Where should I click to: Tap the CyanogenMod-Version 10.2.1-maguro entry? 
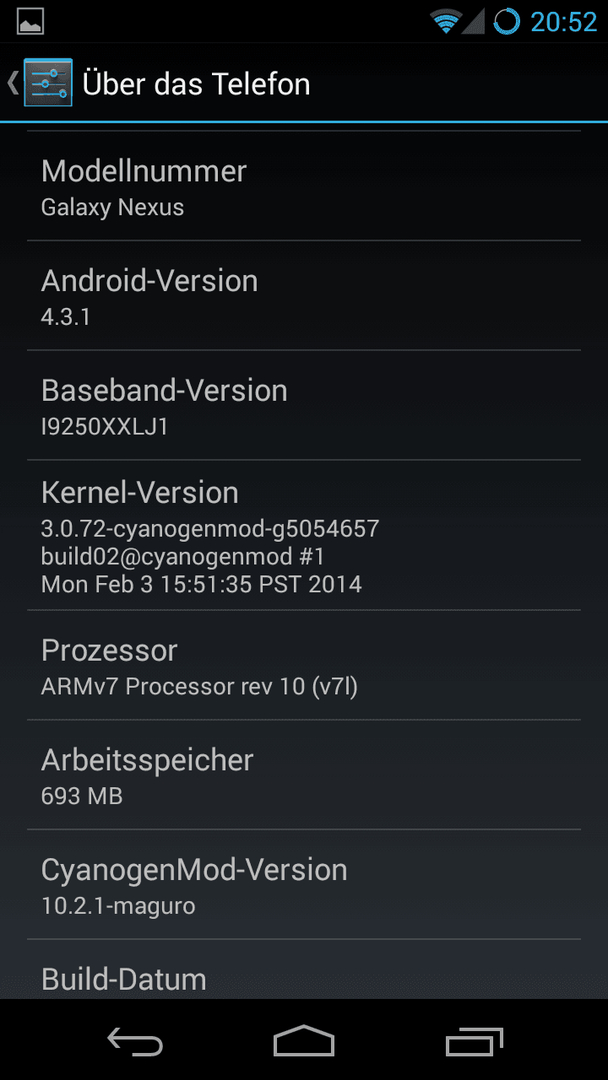pyautogui.click(x=304, y=884)
